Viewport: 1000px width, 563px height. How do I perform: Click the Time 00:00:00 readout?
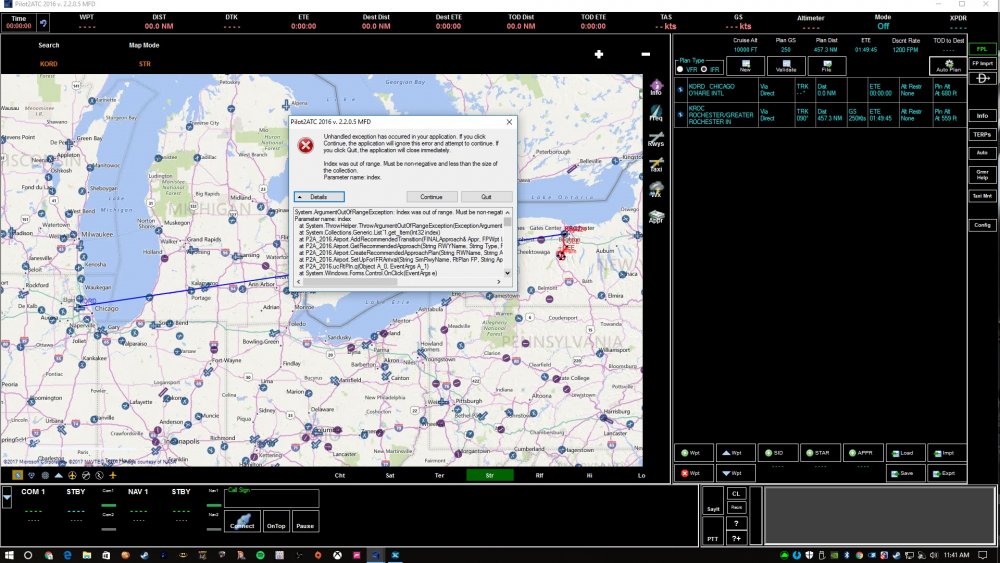19,26
